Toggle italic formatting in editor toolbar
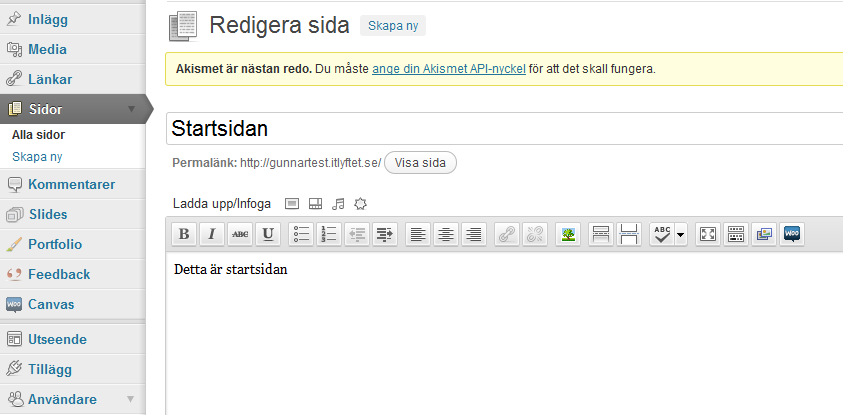843x415 pixels. pos(212,234)
